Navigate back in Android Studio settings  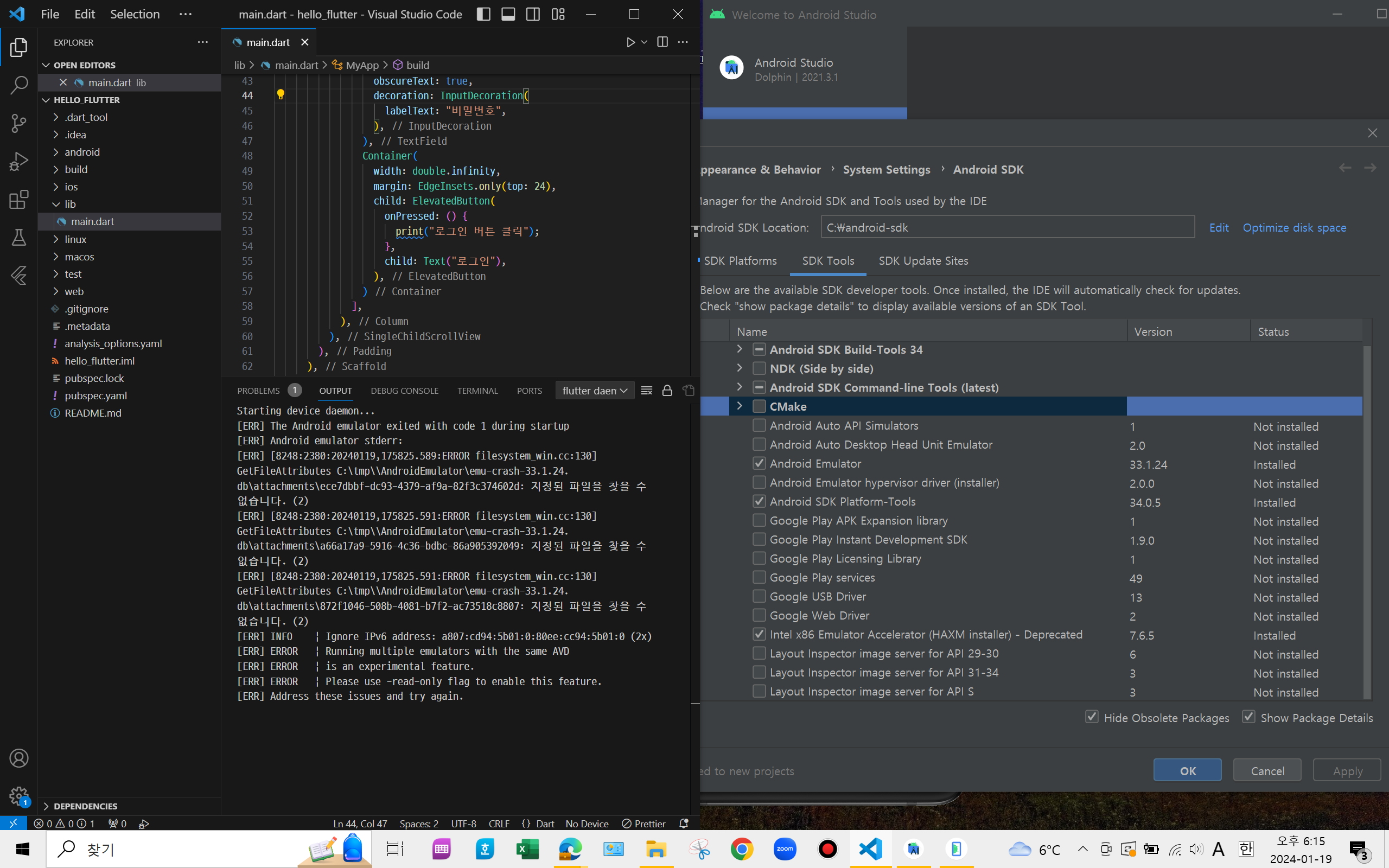(1345, 168)
